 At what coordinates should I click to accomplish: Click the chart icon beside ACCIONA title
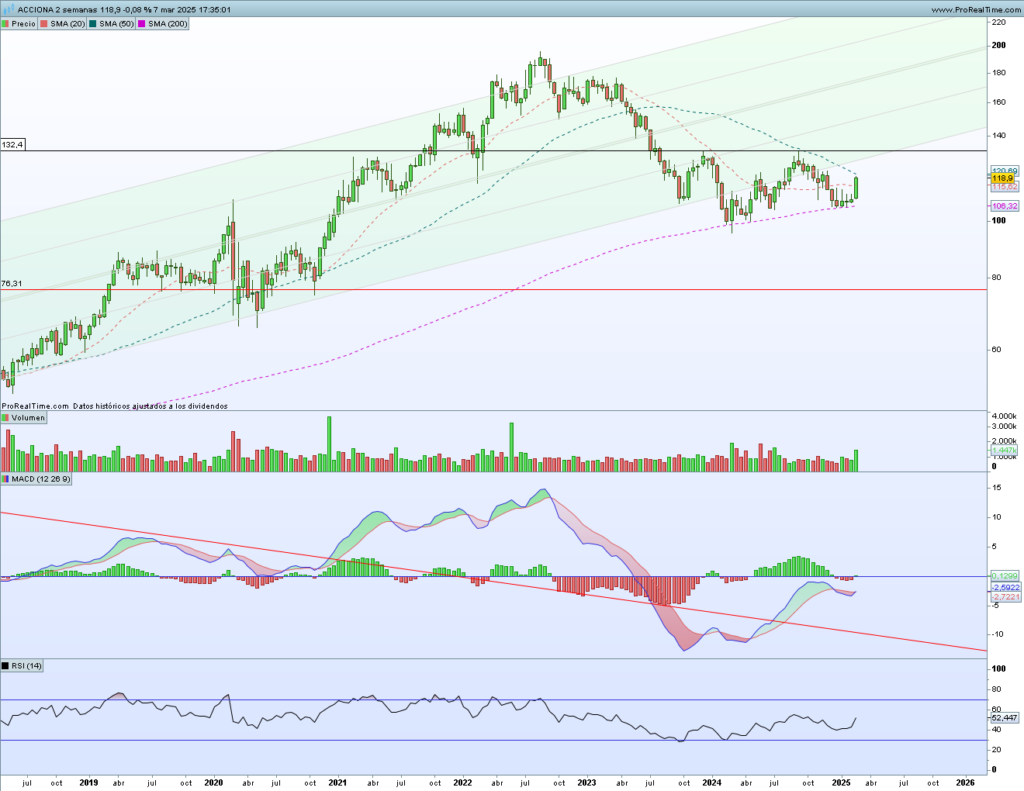(x=9, y=9)
